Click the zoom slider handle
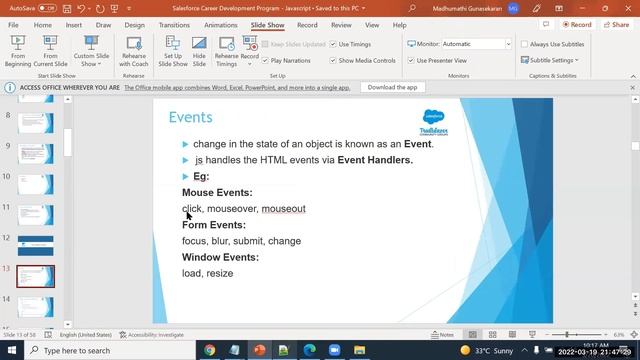640x360 pixels. (567, 335)
